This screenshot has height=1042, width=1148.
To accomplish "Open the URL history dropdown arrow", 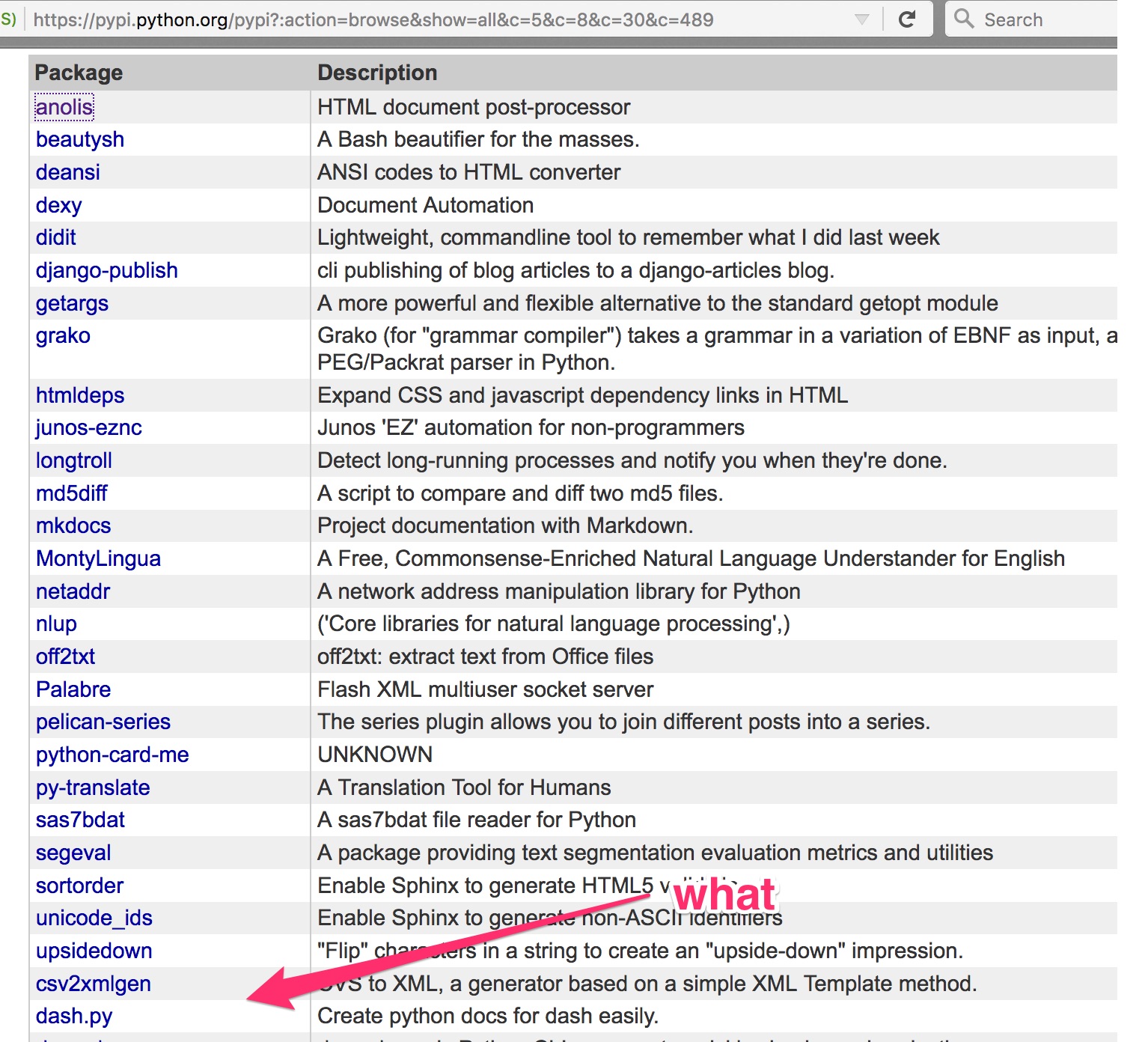I will 862,20.
